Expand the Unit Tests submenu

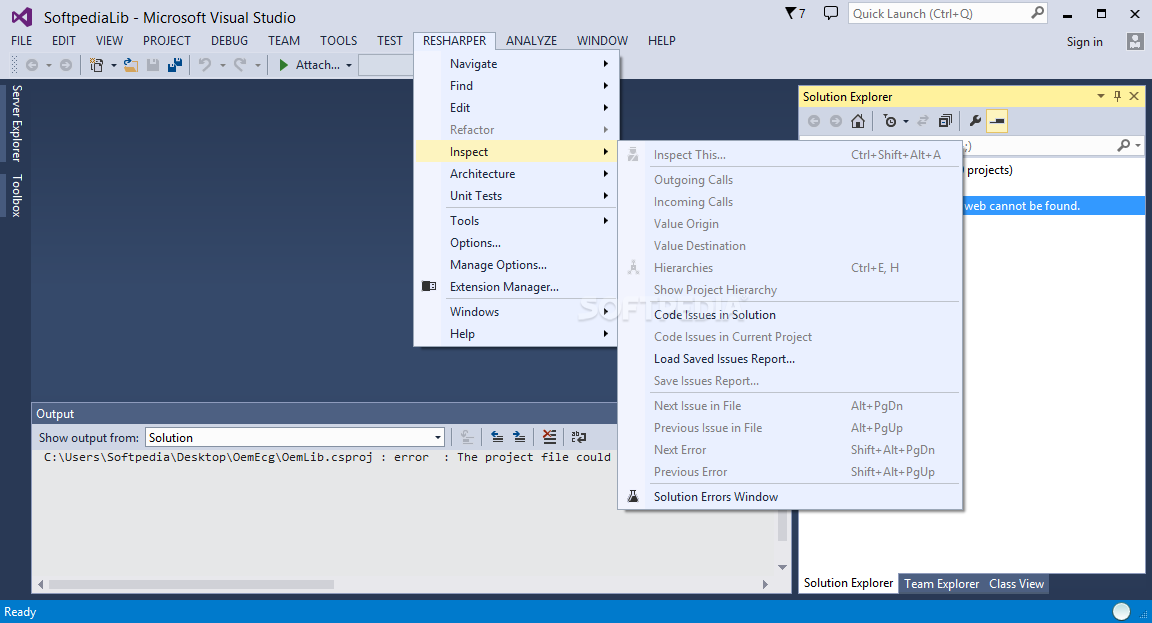coord(516,196)
